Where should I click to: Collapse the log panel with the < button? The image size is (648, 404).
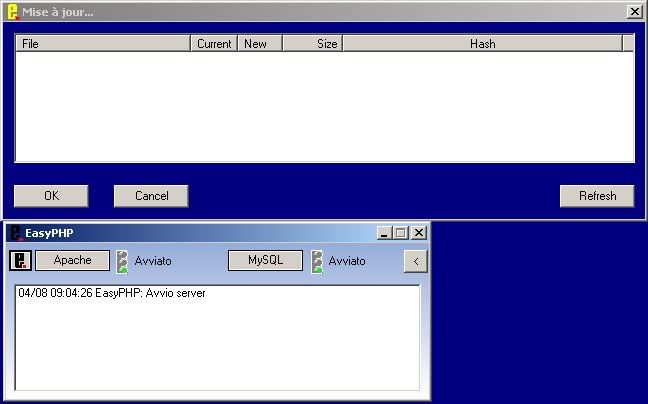(x=415, y=261)
